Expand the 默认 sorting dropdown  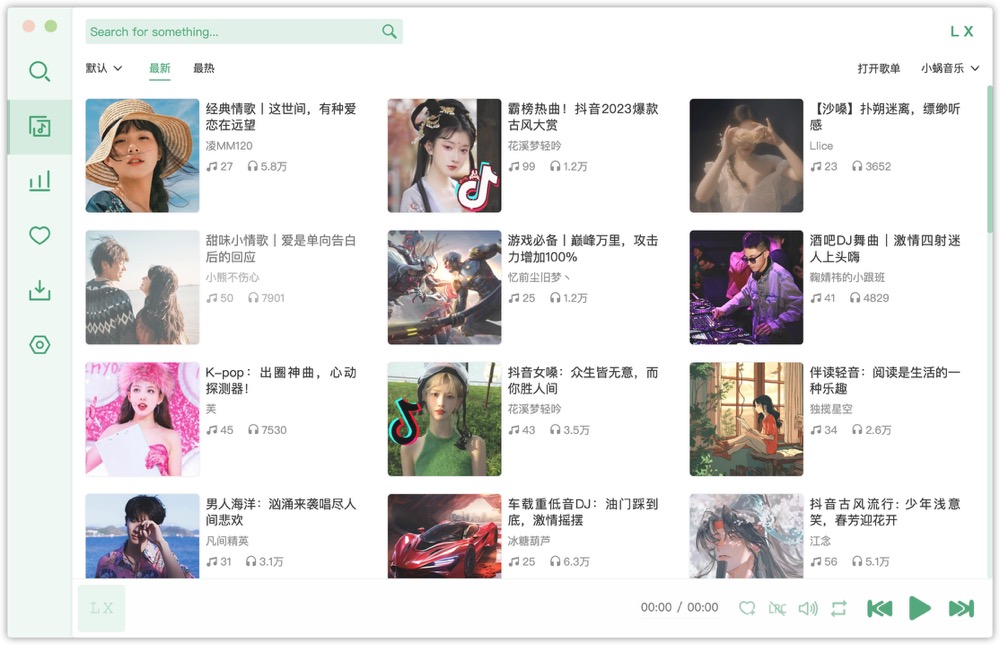point(104,68)
